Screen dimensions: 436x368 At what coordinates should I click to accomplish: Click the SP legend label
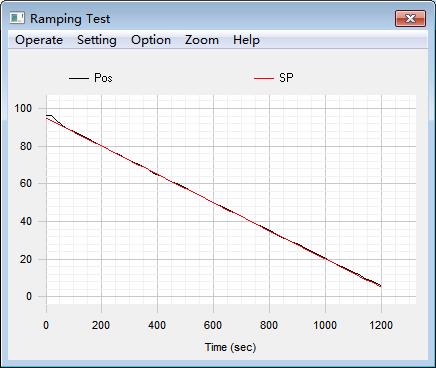point(286,78)
